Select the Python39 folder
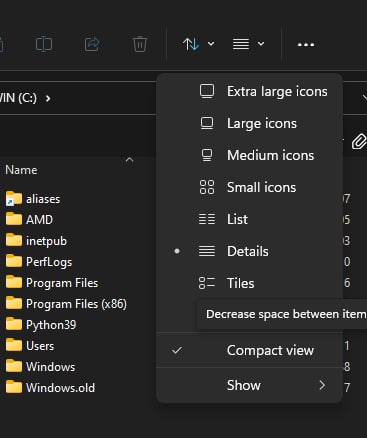367x438 pixels. 41,325
